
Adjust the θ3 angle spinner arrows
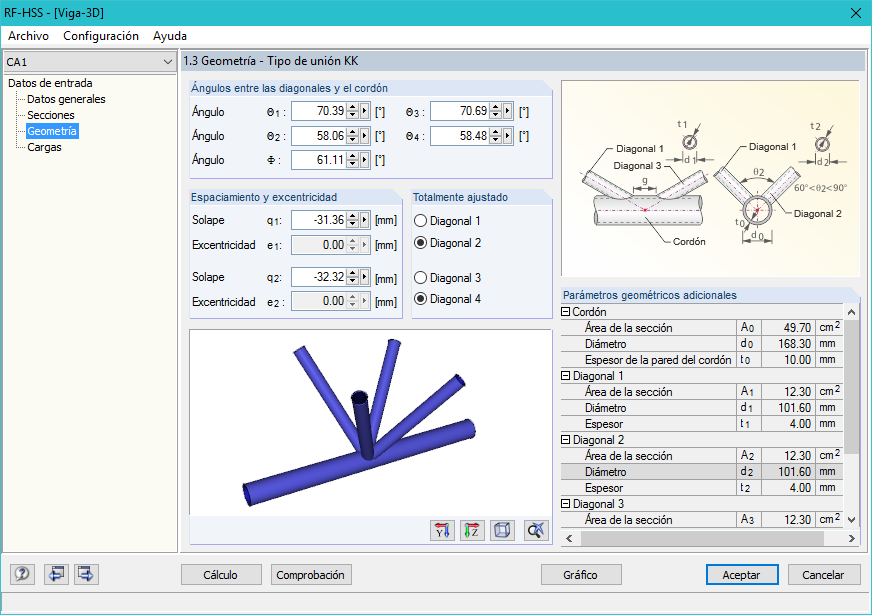pos(496,111)
